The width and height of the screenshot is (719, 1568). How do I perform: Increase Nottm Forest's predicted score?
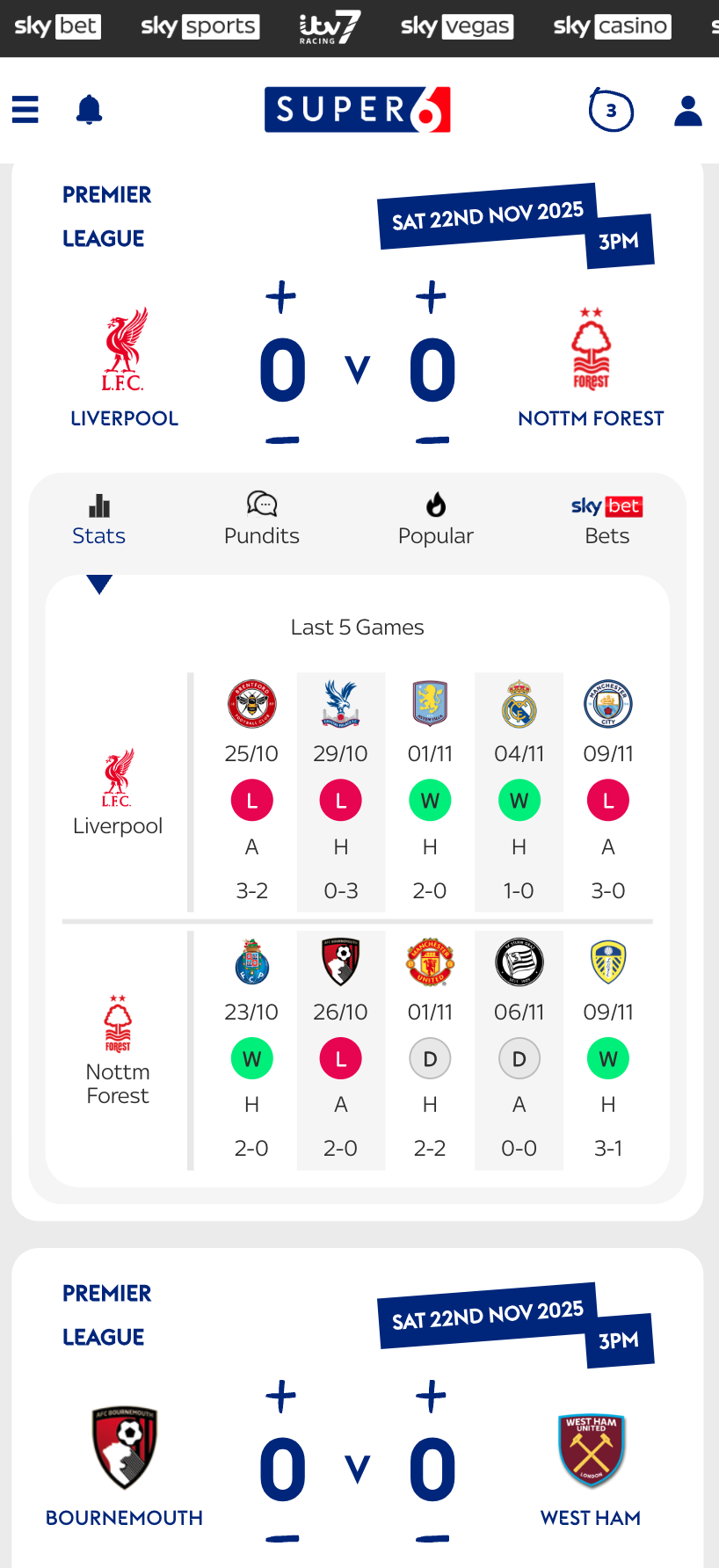tap(432, 297)
